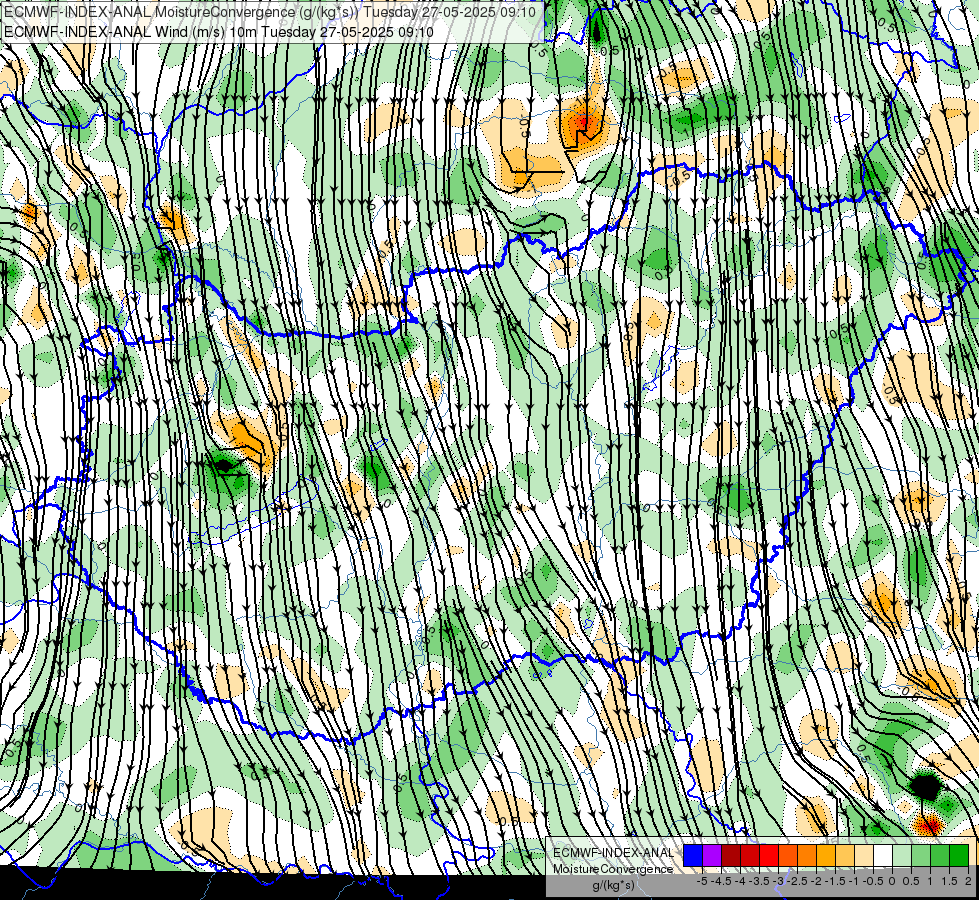Click the MoistureConvergence label in the legend
Viewport: 979px width, 900px height.
613,869
